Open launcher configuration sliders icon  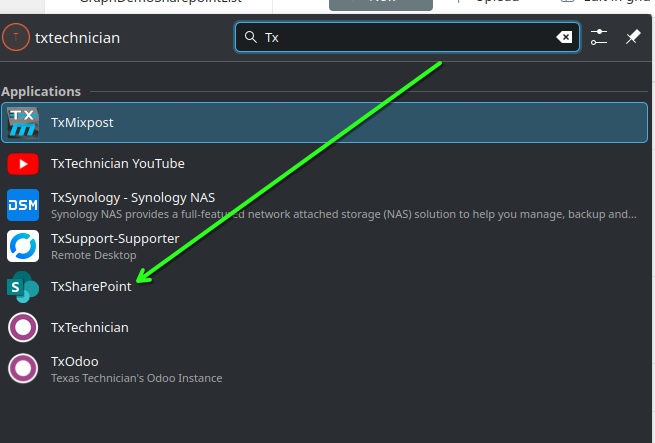tap(599, 38)
